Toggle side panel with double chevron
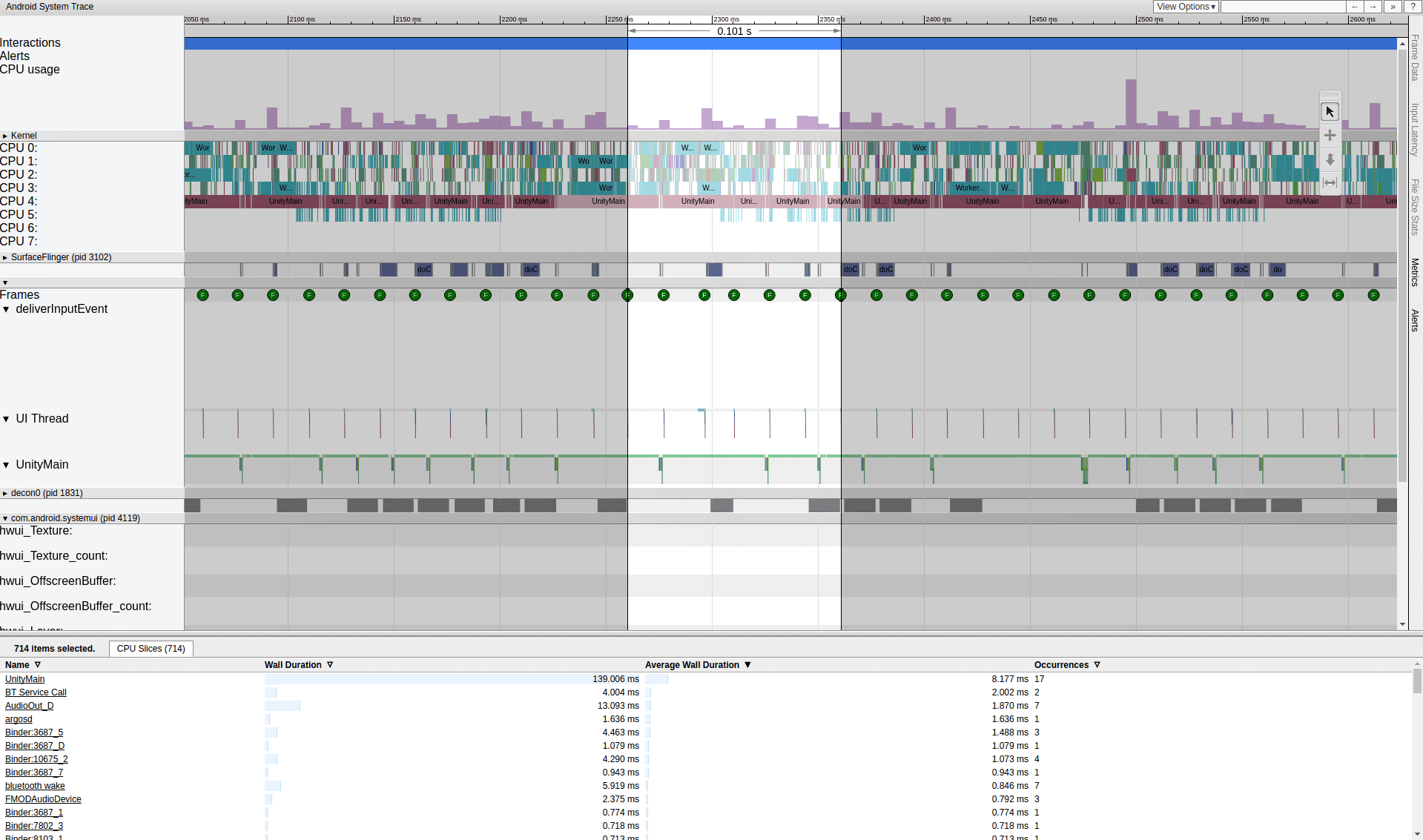The image size is (1423, 840). click(x=1393, y=7)
